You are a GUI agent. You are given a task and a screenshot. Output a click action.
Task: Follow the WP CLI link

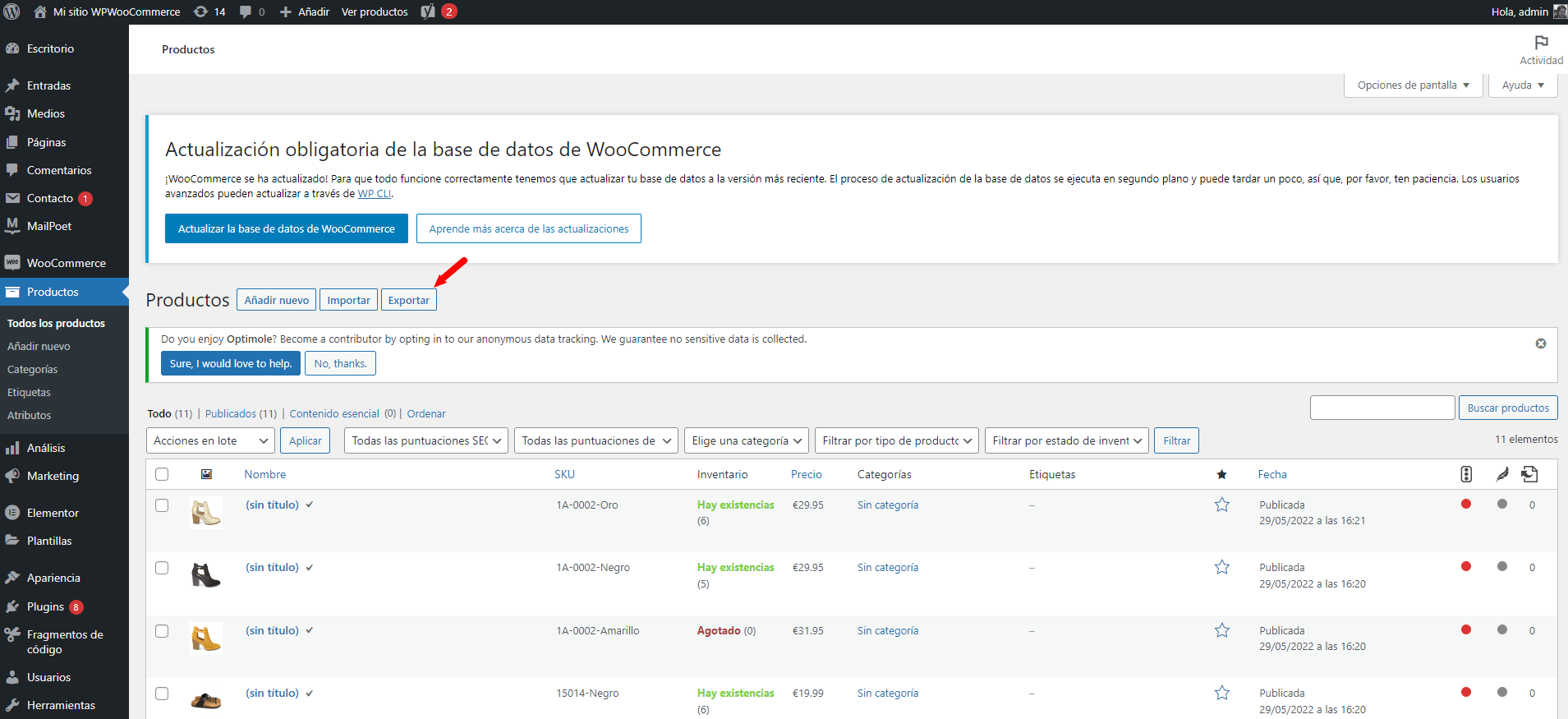pyautogui.click(x=375, y=194)
